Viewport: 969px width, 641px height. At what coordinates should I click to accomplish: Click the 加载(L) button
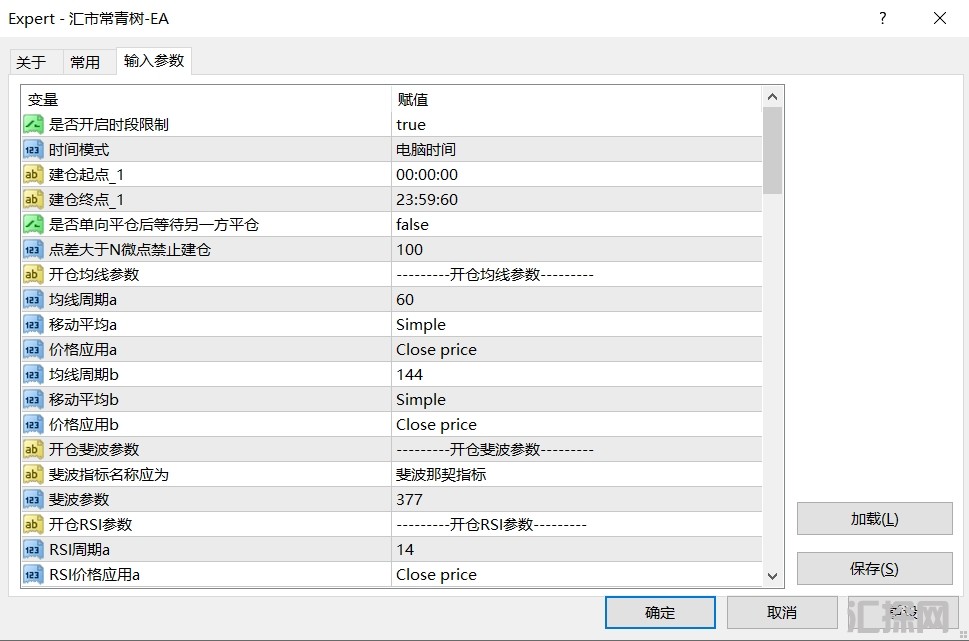(x=874, y=519)
